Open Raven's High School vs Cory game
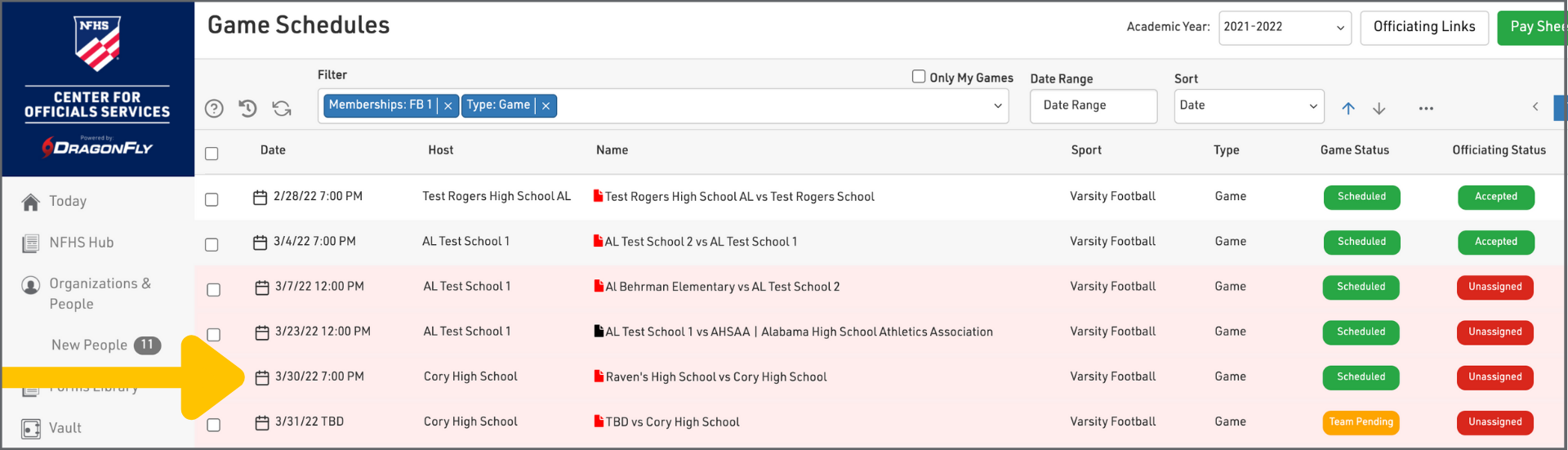The width and height of the screenshot is (1568, 450). 715,377
